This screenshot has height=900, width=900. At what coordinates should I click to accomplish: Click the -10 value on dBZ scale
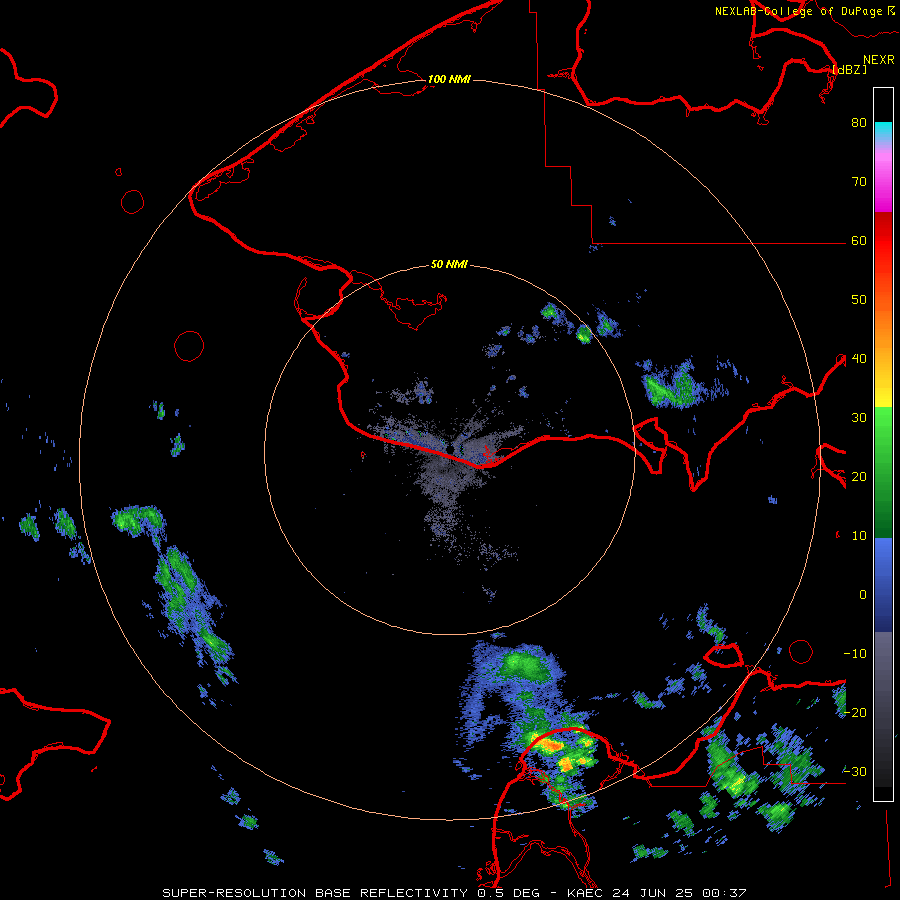[855, 654]
